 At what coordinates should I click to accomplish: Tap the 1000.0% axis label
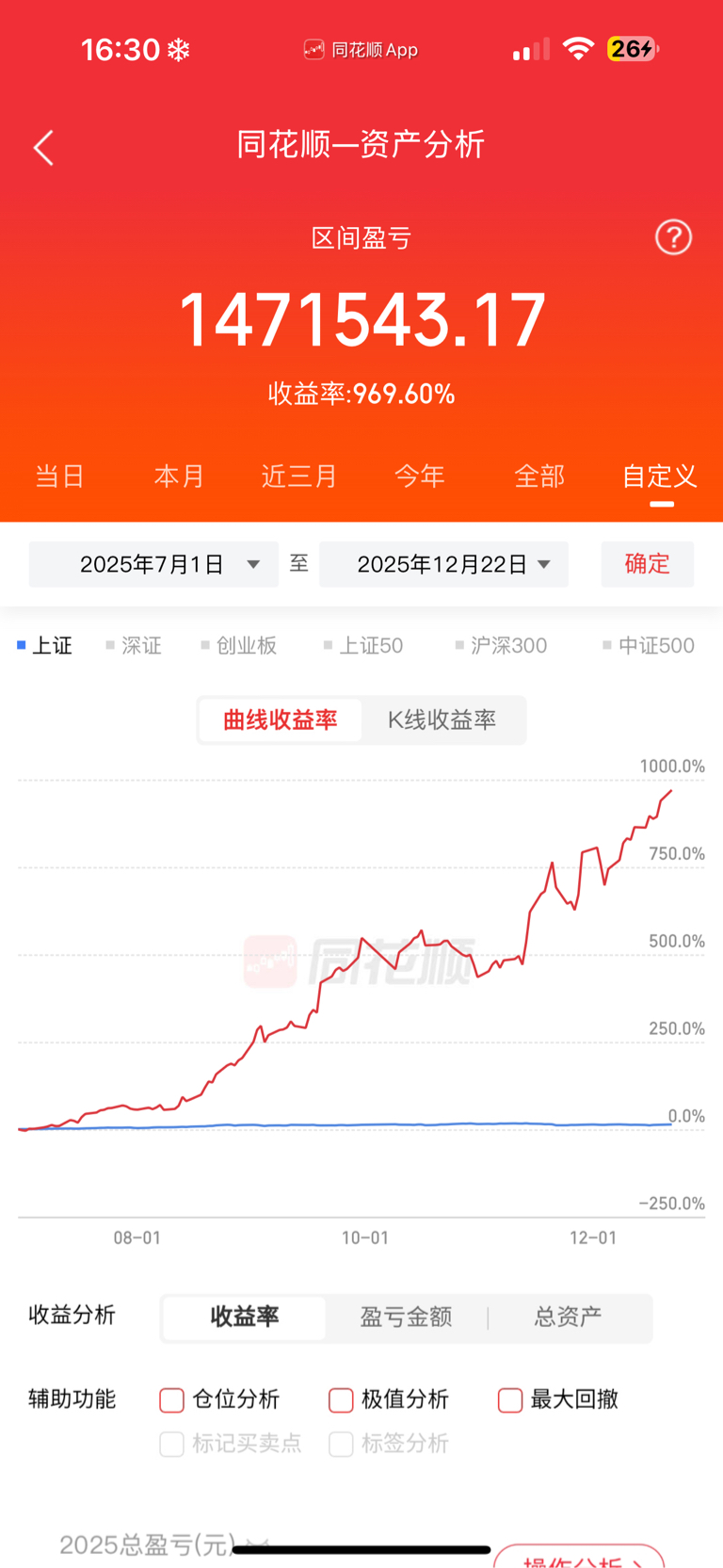click(672, 767)
